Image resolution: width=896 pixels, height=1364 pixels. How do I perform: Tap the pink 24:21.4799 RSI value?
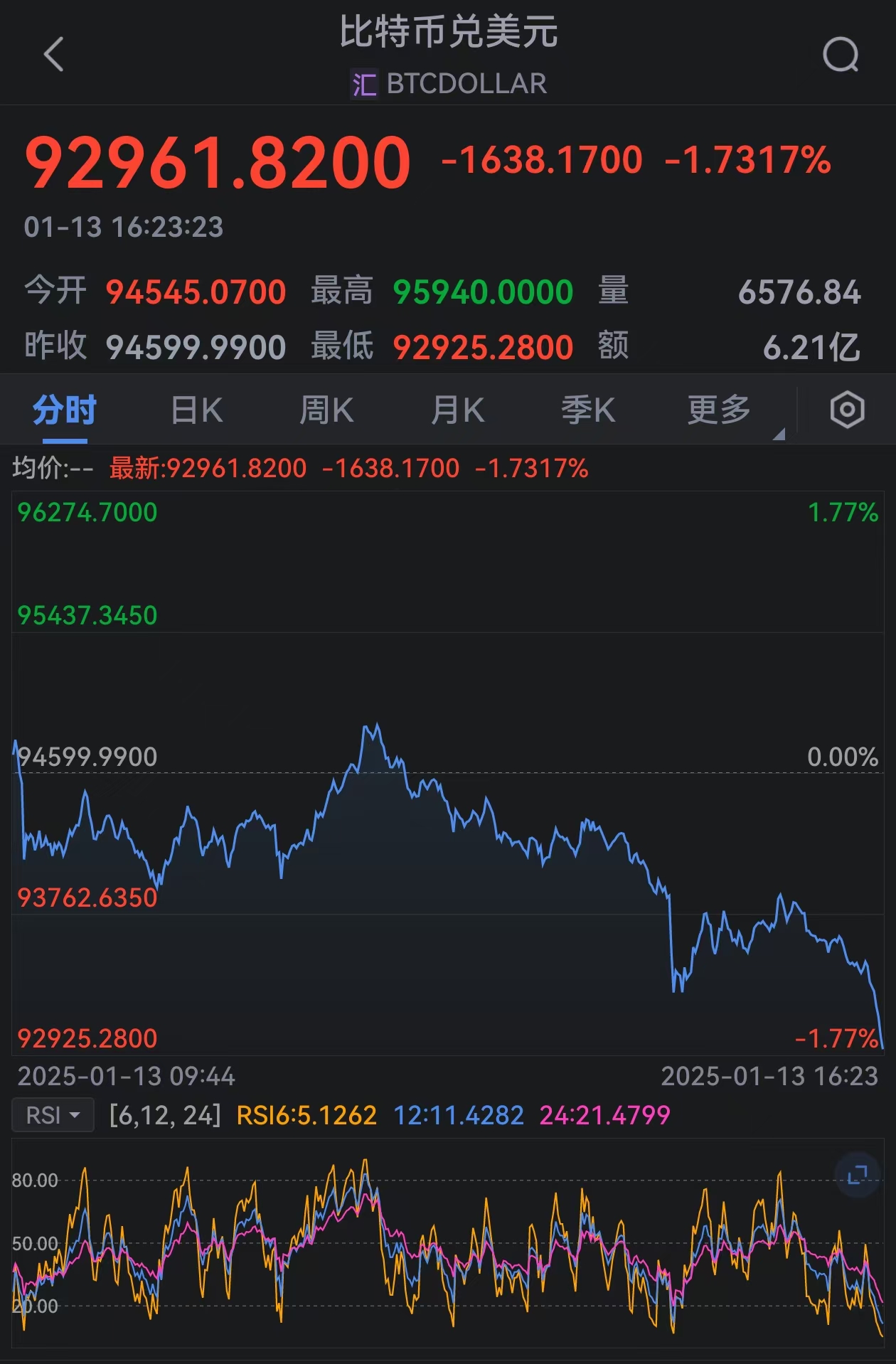click(605, 1115)
